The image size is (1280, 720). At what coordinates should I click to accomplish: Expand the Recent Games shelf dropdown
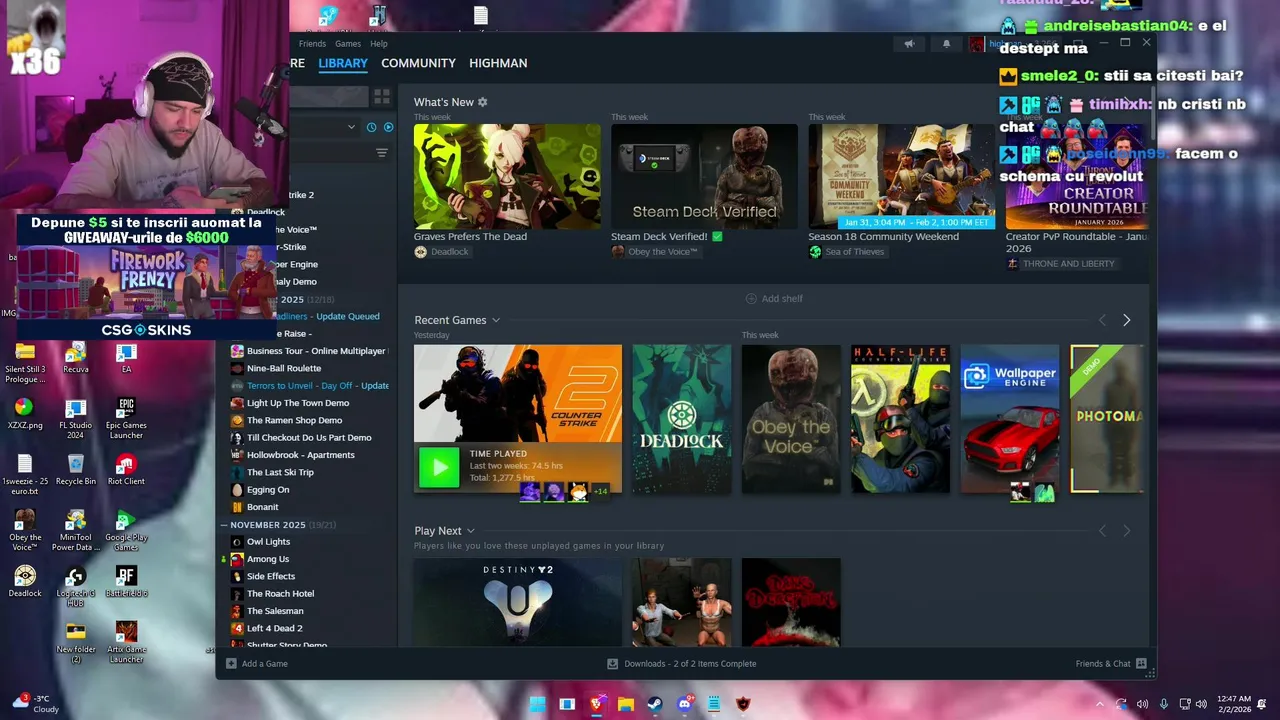tap(496, 320)
